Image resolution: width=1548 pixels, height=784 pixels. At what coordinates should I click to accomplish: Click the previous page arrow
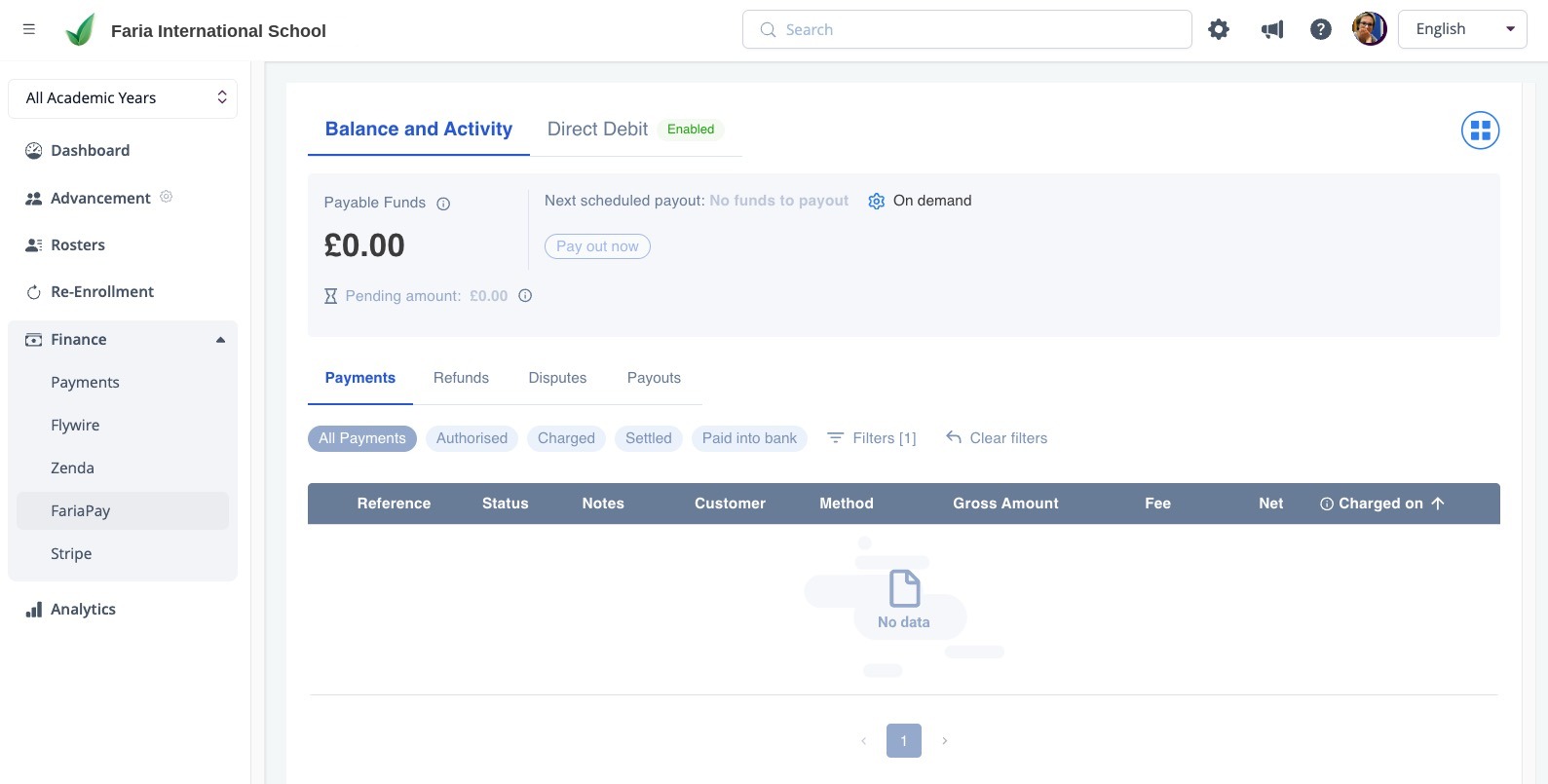coord(863,741)
